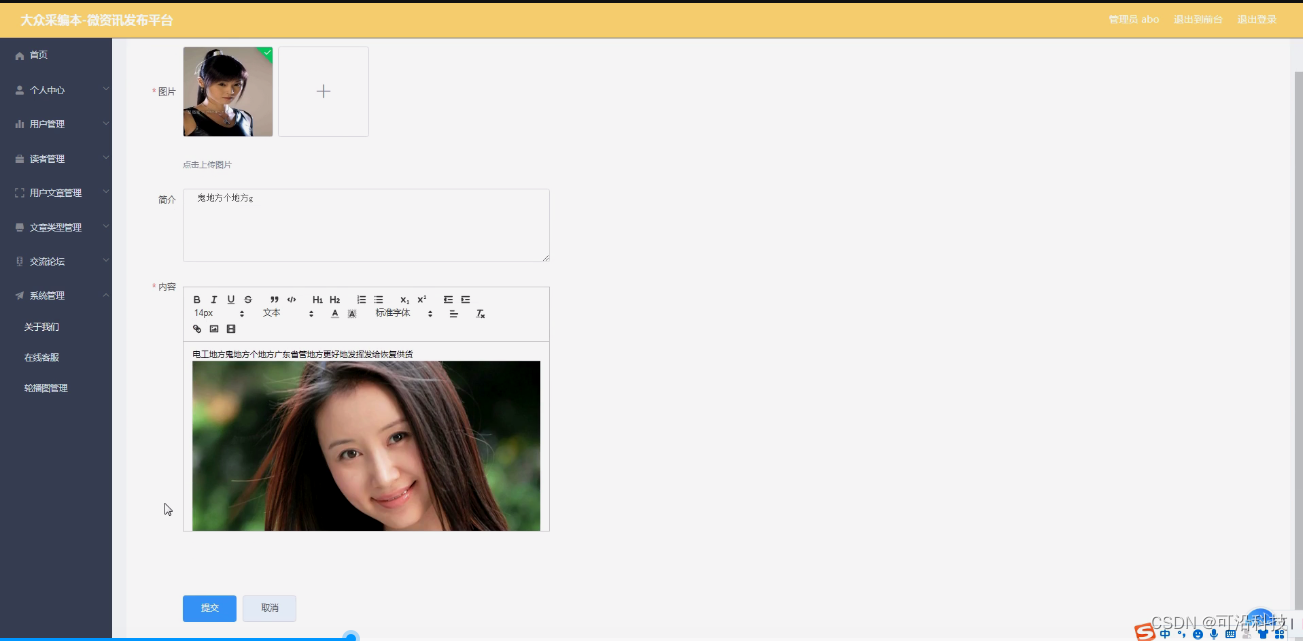1303x641 pixels.
Task: Toggle the 中 Chinese input mode icon
Action: 1166,633
